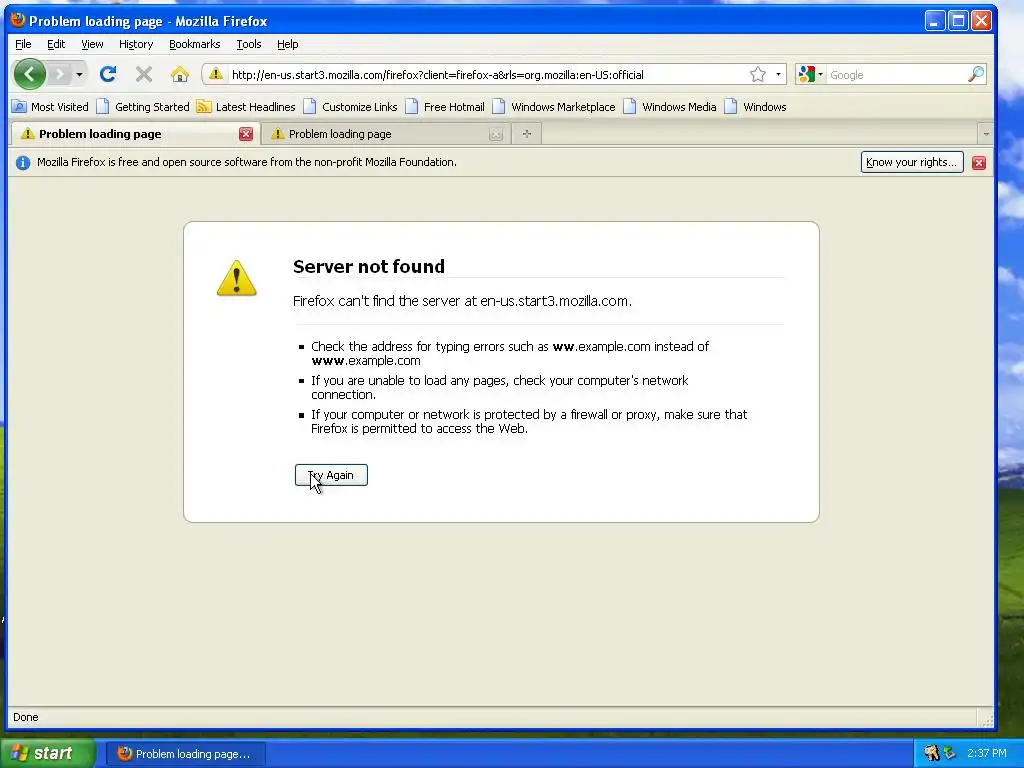Open the Windows Marketplace bookmark
Image resolution: width=1024 pixels, height=768 pixels.
tap(554, 106)
